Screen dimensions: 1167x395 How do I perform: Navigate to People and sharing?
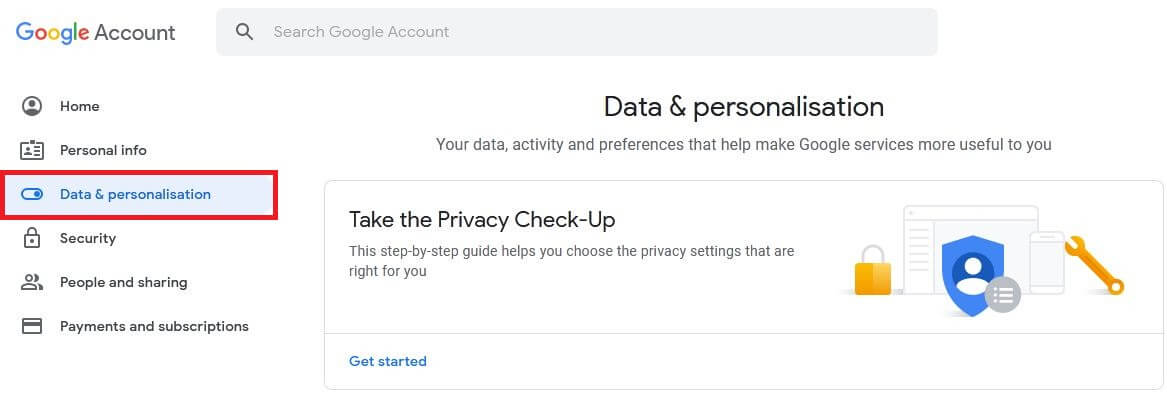point(124,282)
